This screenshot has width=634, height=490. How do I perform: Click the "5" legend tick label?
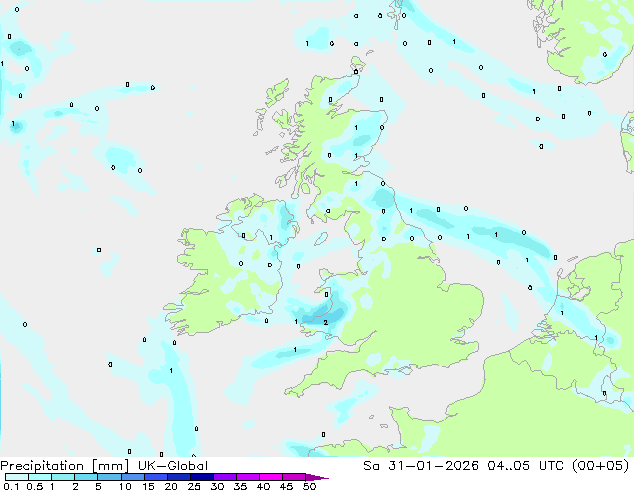click(98, 486)
